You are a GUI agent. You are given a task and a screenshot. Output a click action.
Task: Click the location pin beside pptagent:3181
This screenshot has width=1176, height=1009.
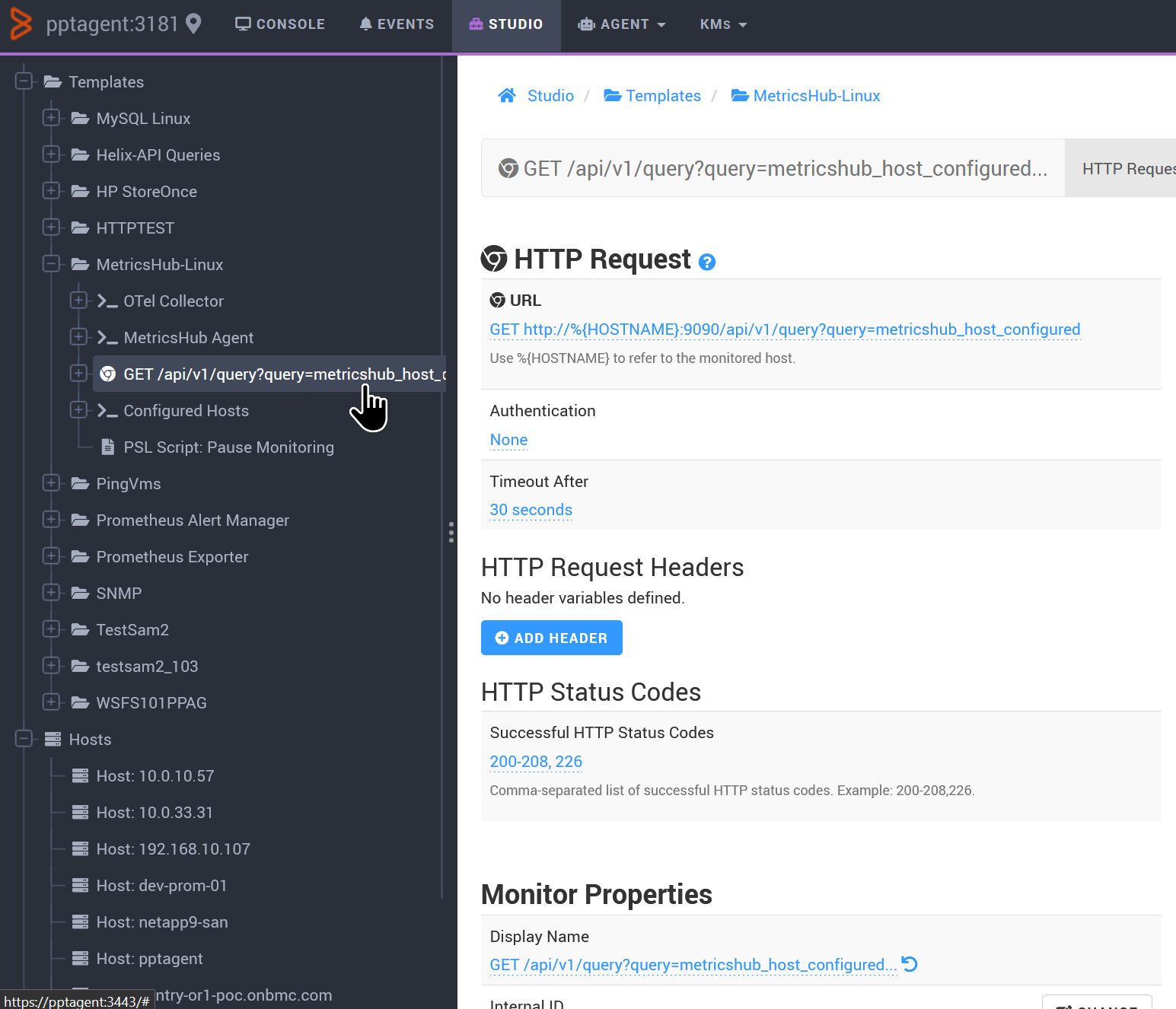click(x=193, y=24)
